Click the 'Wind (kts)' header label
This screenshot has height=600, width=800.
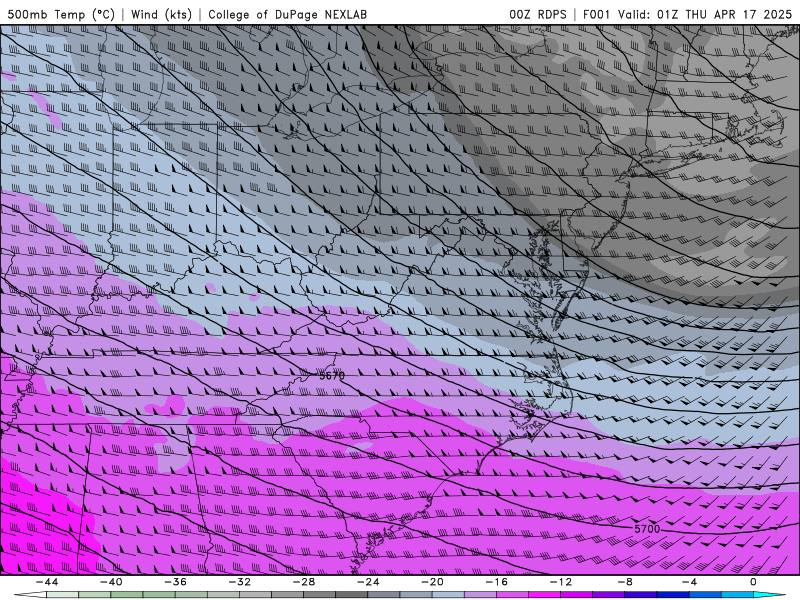click(161, 14)
